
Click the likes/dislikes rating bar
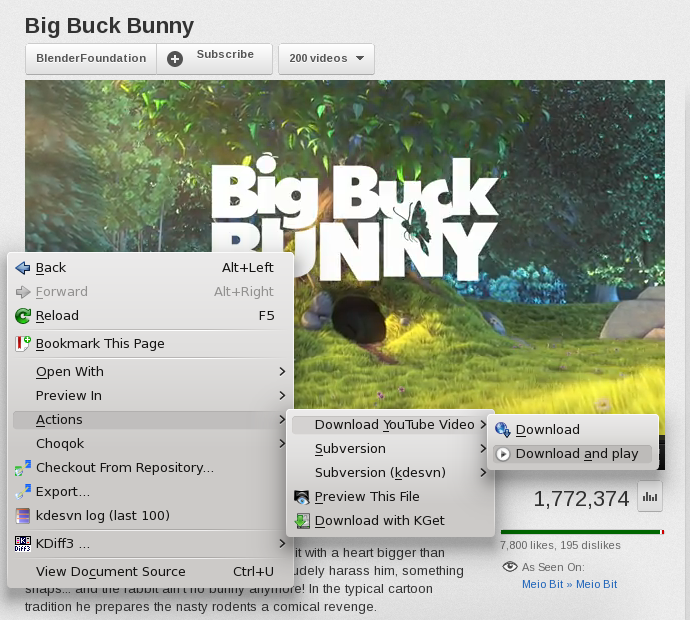tap(582, 532)
